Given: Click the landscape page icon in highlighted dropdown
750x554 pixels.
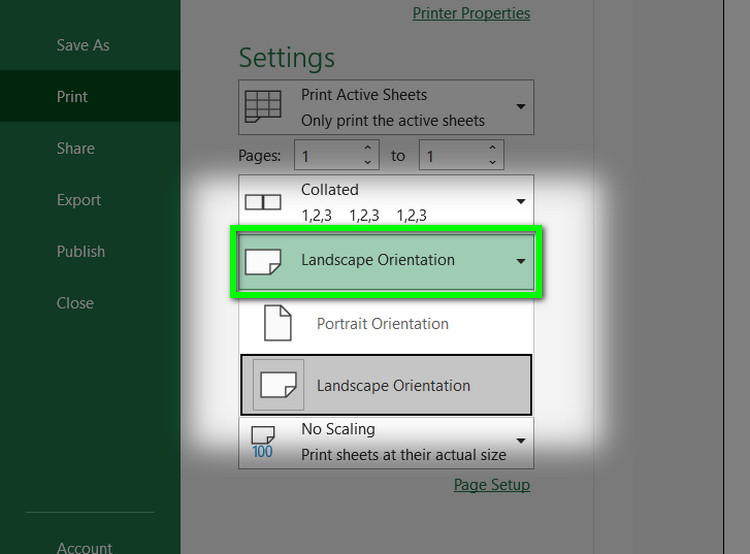Looking at the screenshot, I should pyautogui.click(x=263, y=261).
